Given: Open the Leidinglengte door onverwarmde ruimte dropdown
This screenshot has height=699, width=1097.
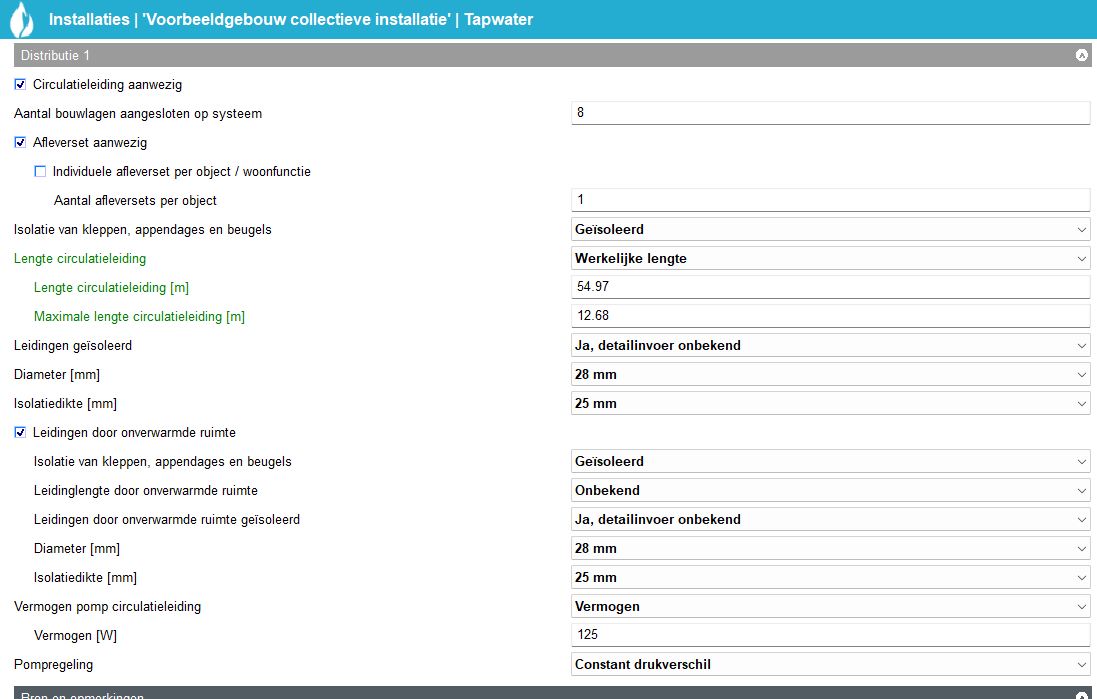Looking at the screenshot, I should [830, 491].
